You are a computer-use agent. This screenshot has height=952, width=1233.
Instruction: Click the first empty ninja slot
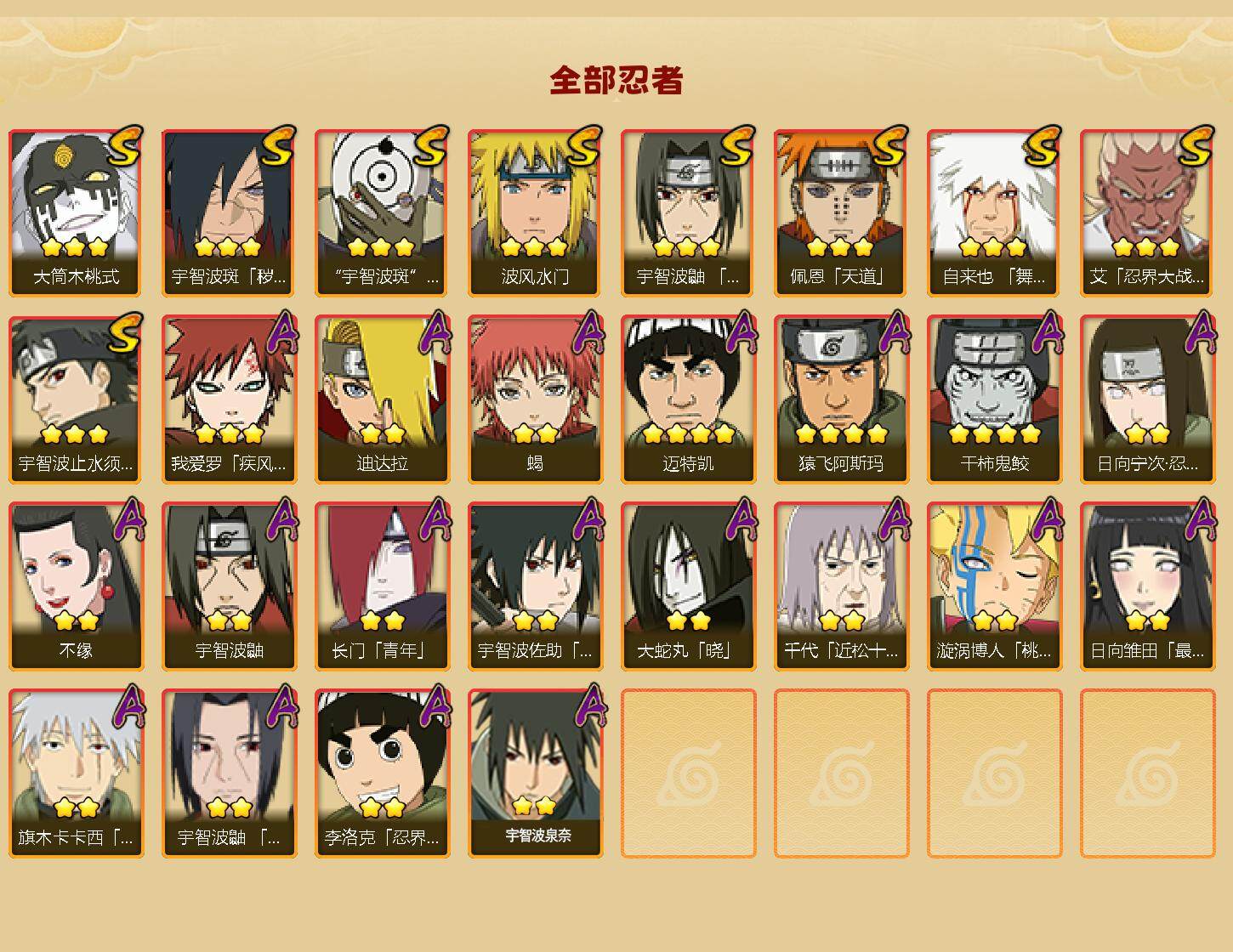(688, 773)
